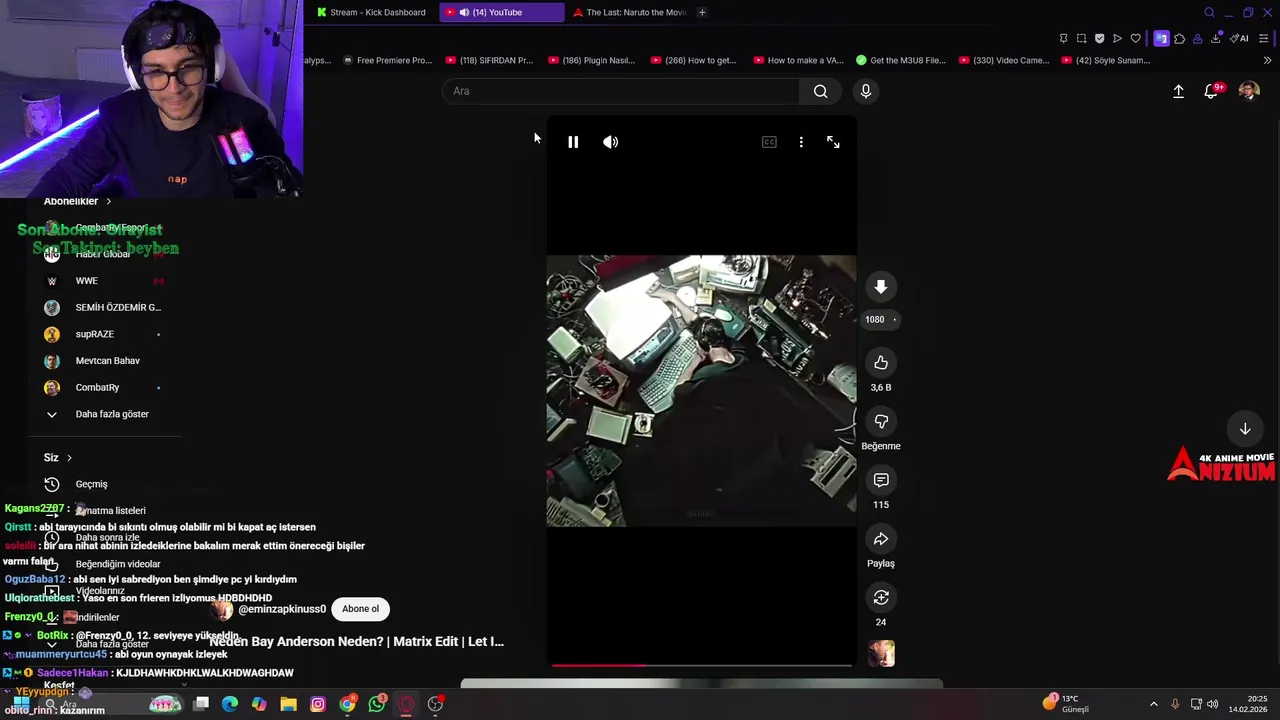
Task: Open the How to make a VA... bookmark
Action: click(x=798, y=60)
